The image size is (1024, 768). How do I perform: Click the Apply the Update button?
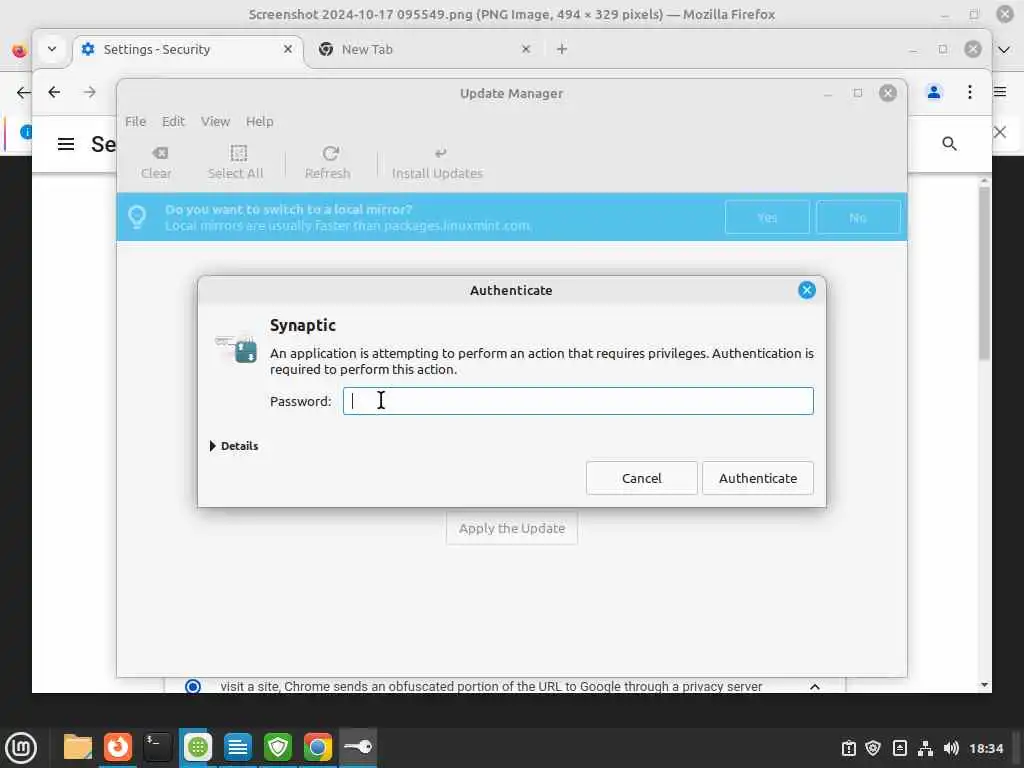click(512, 528)
